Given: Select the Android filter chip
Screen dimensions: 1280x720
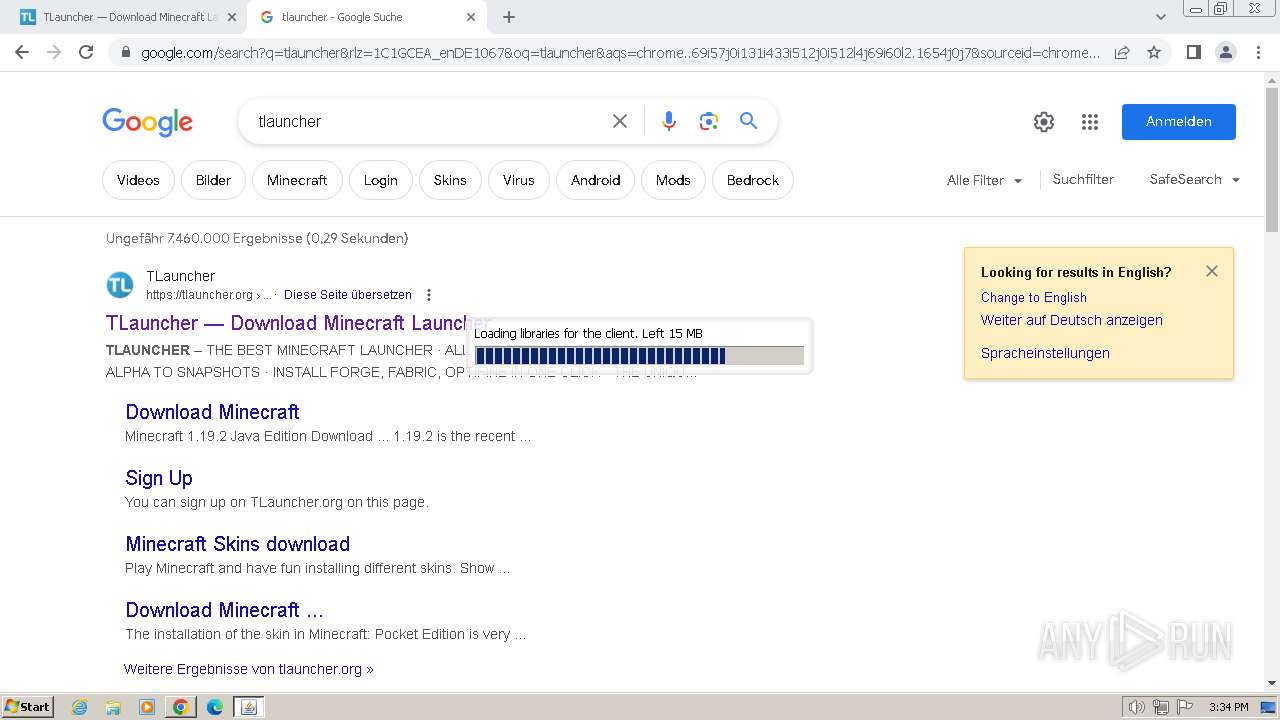Looking at the screenshot, I should (x=596, y=180).
